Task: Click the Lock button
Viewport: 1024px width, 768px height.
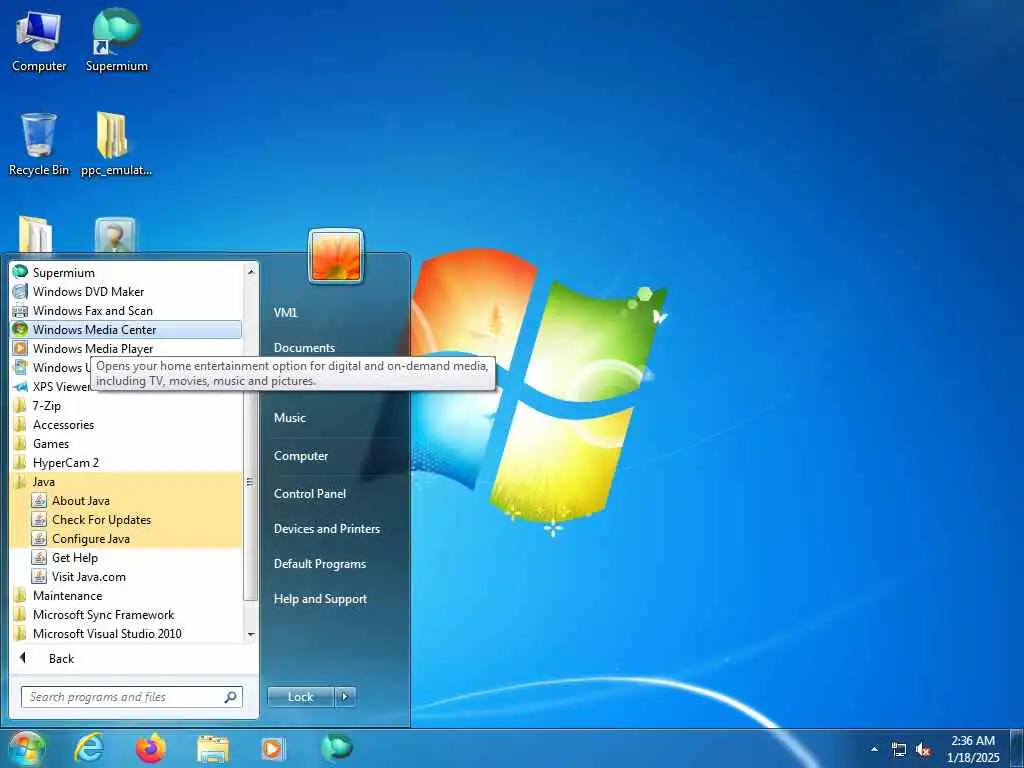Action: [x=300, y=697]
